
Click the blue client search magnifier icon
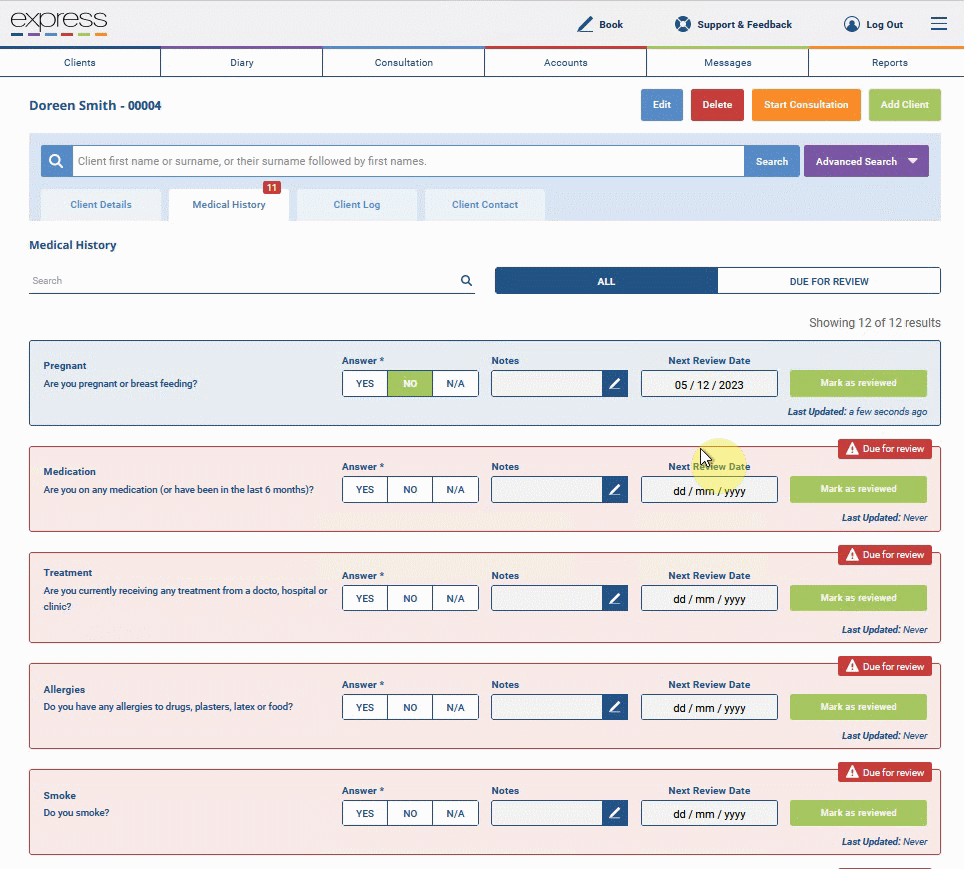point(57,161)
